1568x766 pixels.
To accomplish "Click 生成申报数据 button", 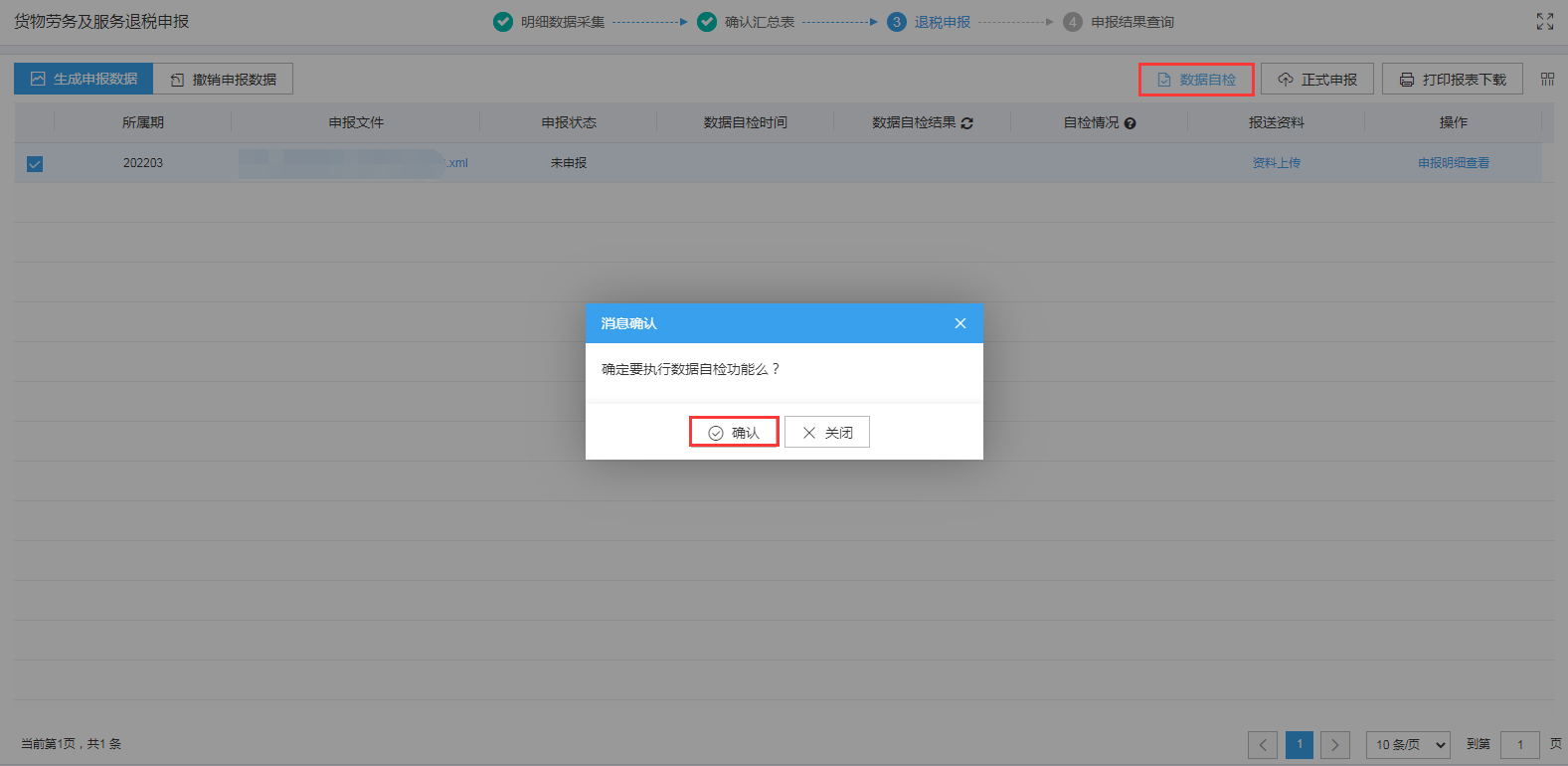I will [84, 79].
